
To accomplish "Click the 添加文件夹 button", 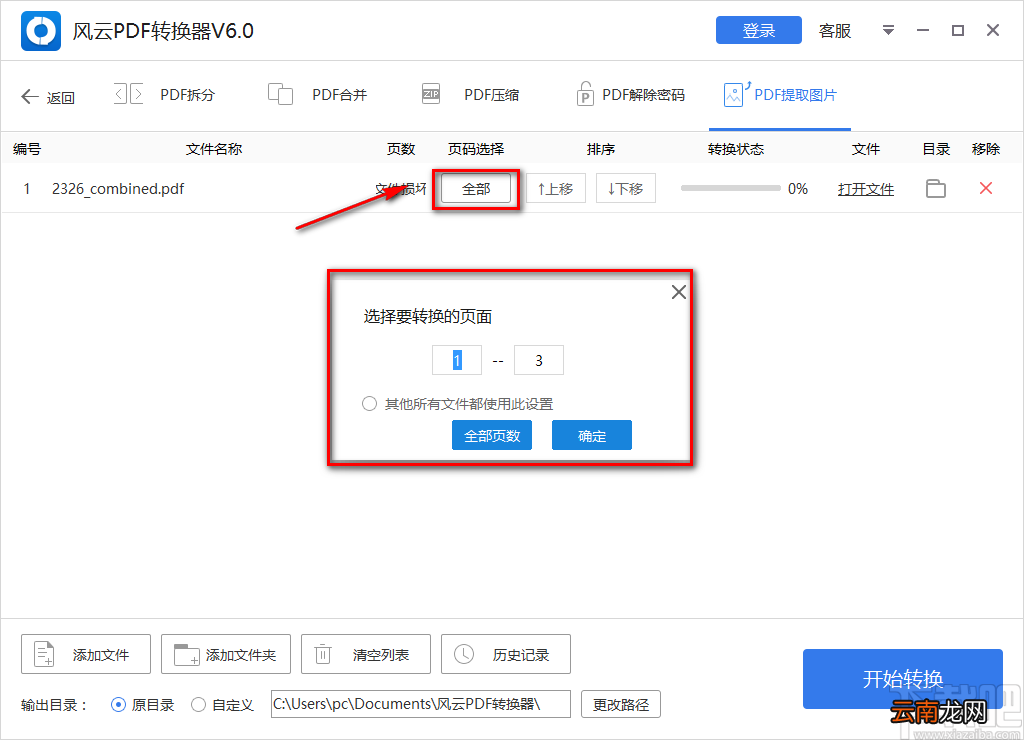I will [x=225, y=654].
